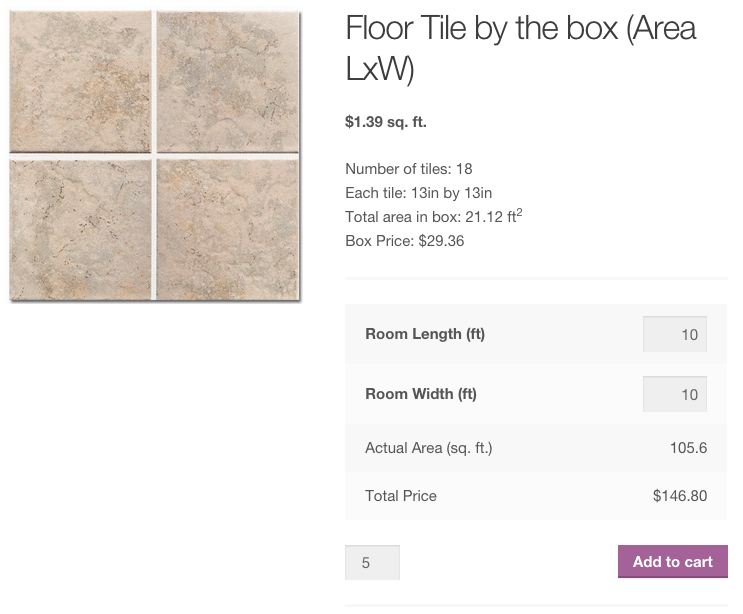Click the top-left tile in the product photo

coord(80,81)
